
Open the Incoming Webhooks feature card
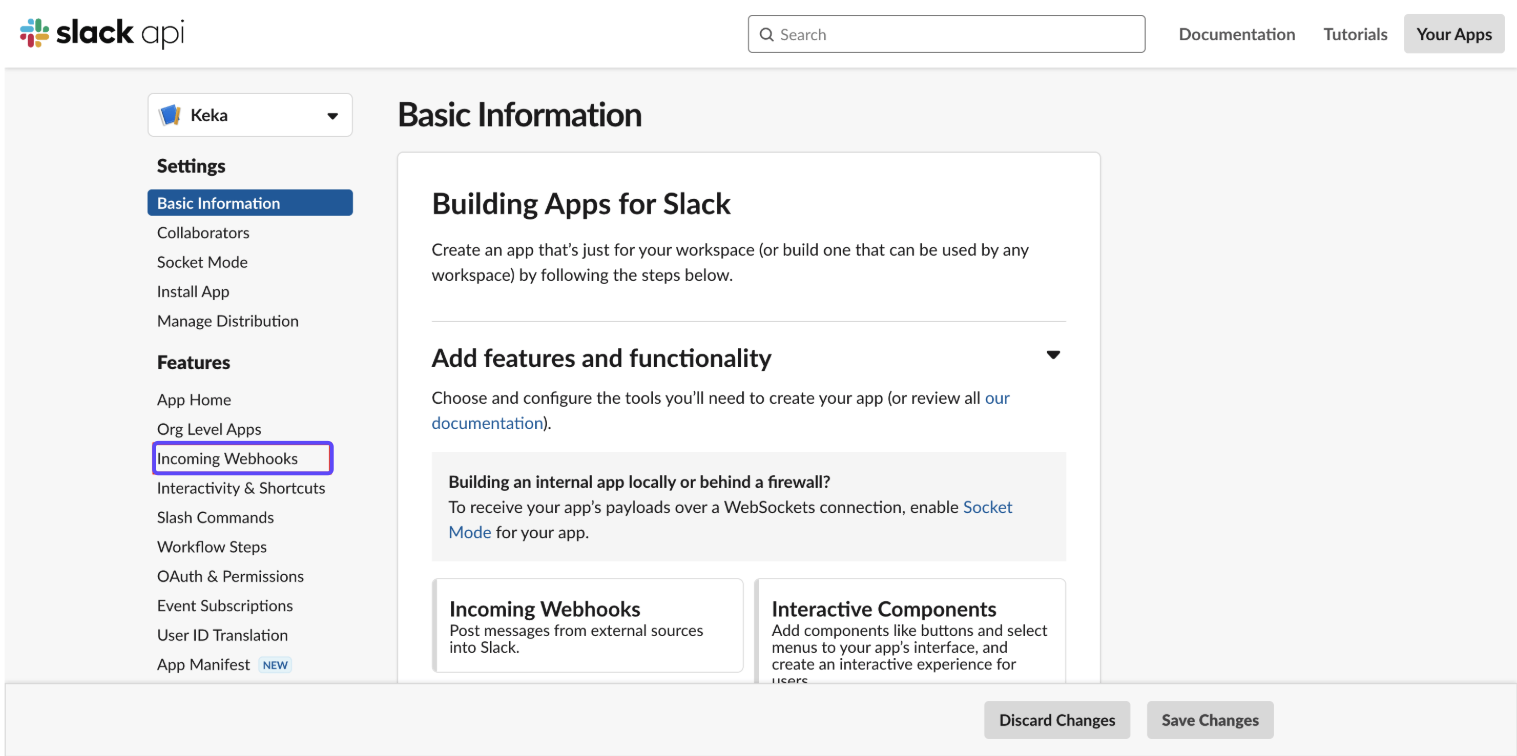click(x=588, y=625)
